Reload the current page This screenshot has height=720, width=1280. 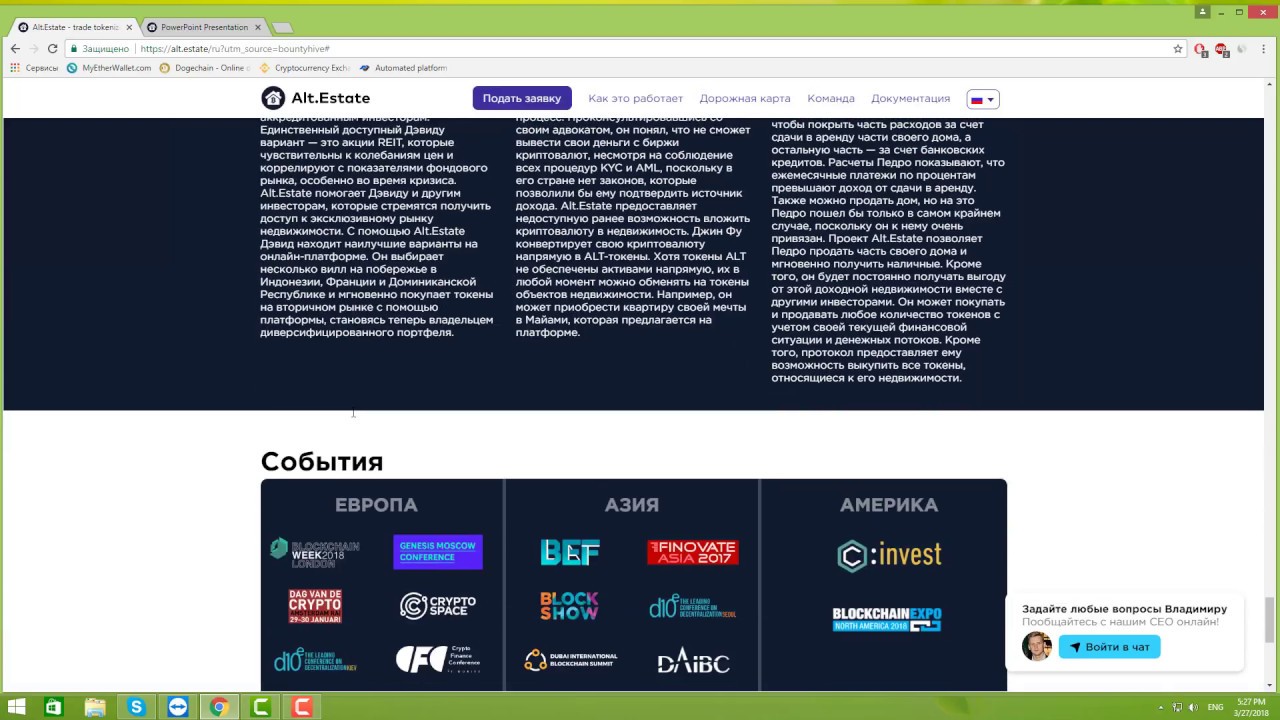[52, 48]
